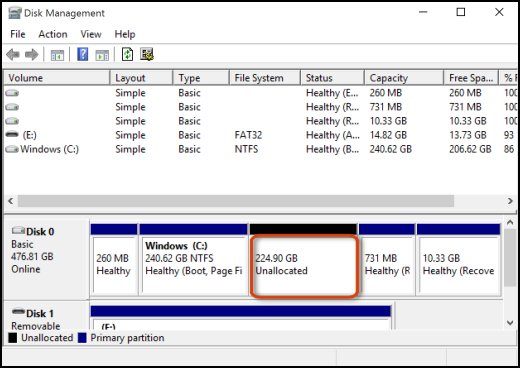Screen dimensions: 520x368
Task: Close the Disk Management window
Action: [499, 12]
